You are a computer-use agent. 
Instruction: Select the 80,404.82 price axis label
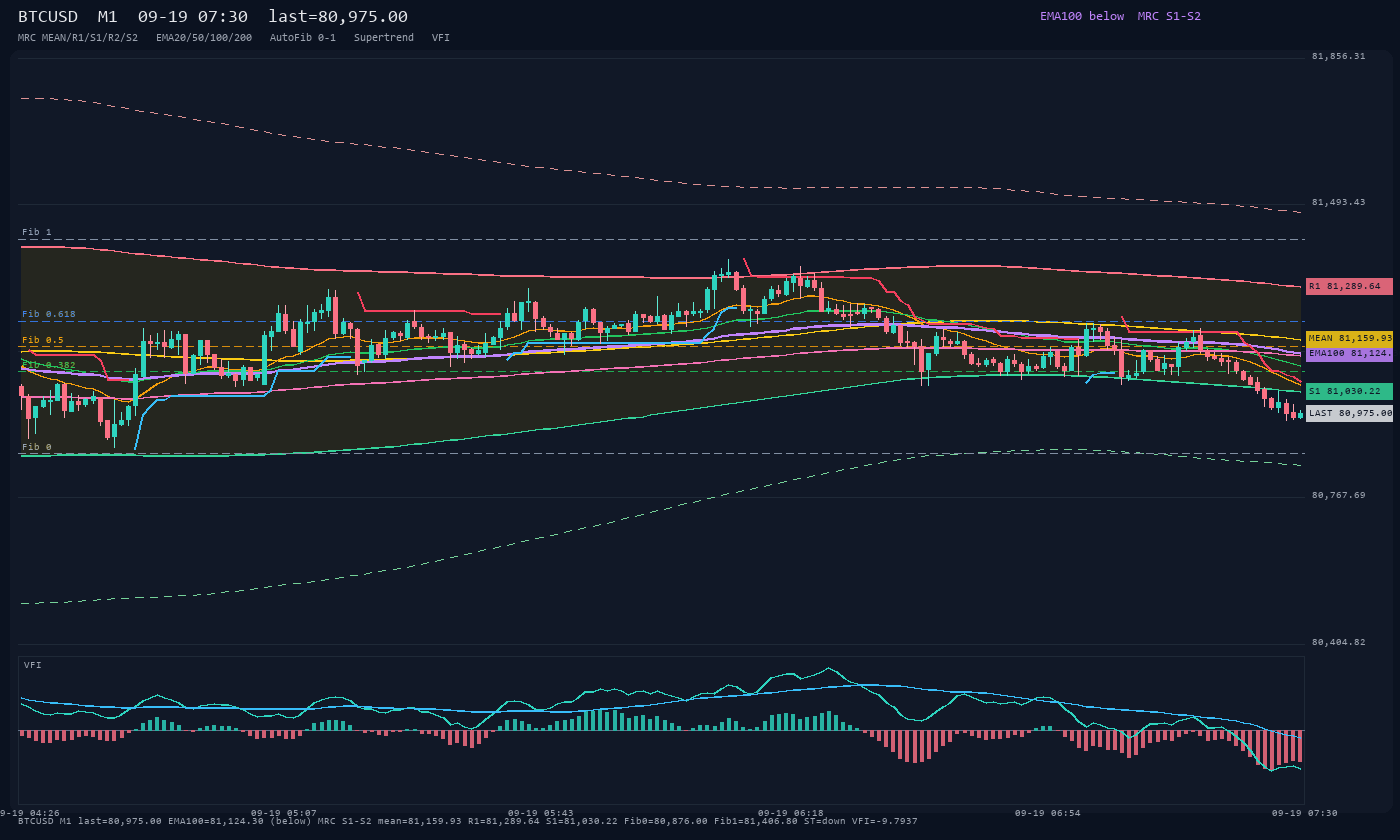[x=1338, y=642]
